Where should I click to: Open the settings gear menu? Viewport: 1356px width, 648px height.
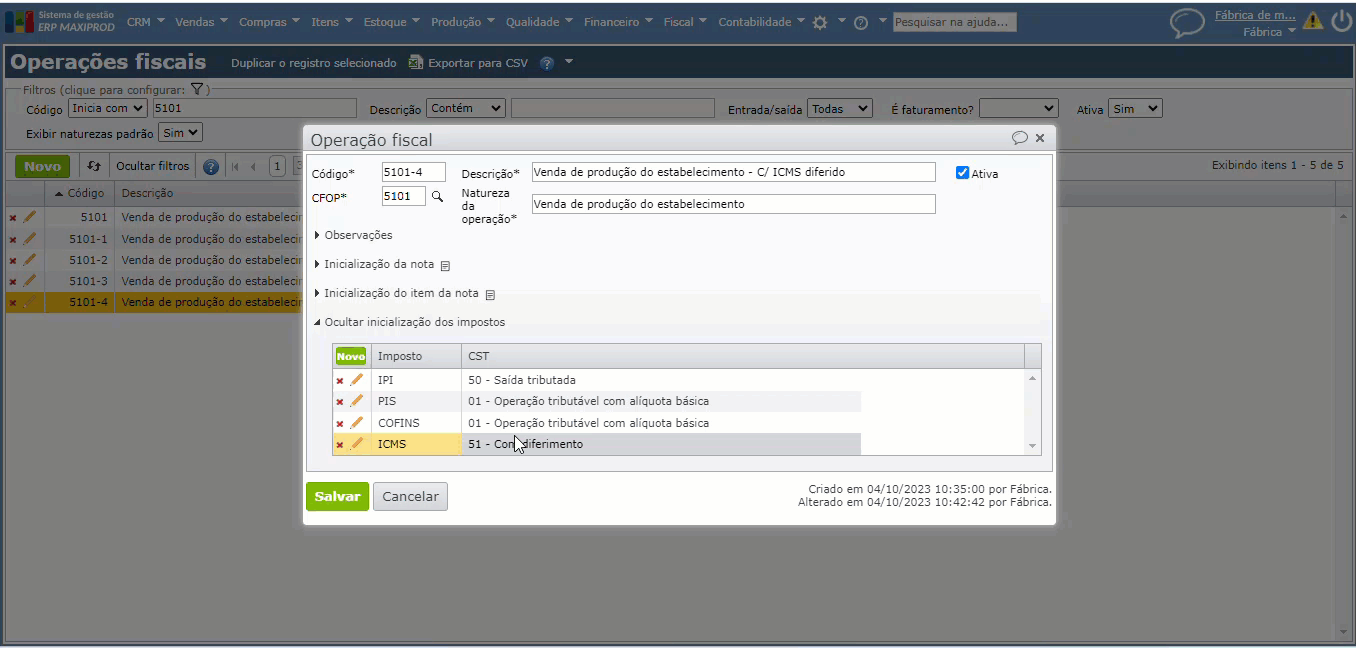click(820, 22)
